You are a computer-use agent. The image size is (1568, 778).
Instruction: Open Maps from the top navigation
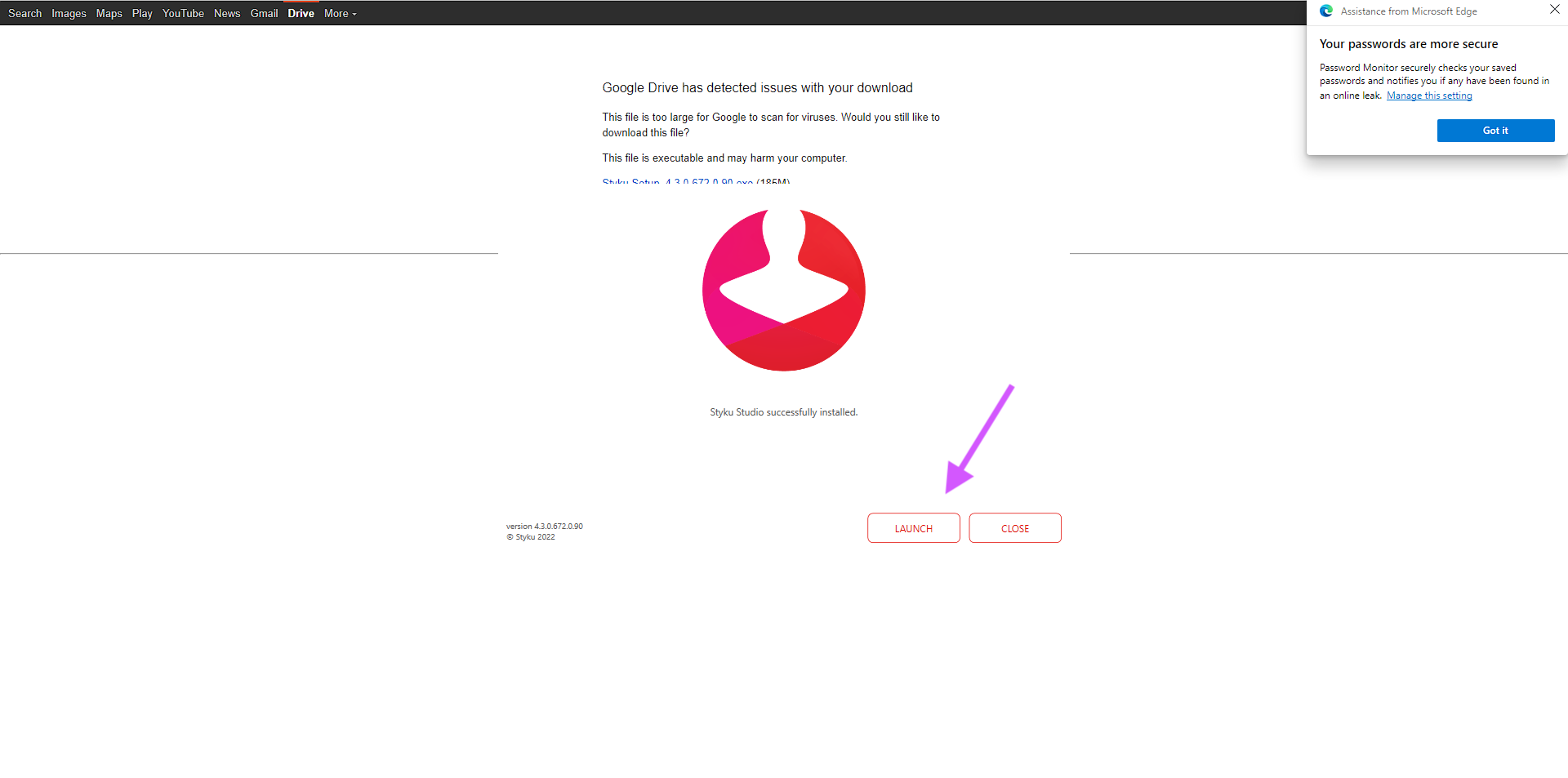pos(109,13)
